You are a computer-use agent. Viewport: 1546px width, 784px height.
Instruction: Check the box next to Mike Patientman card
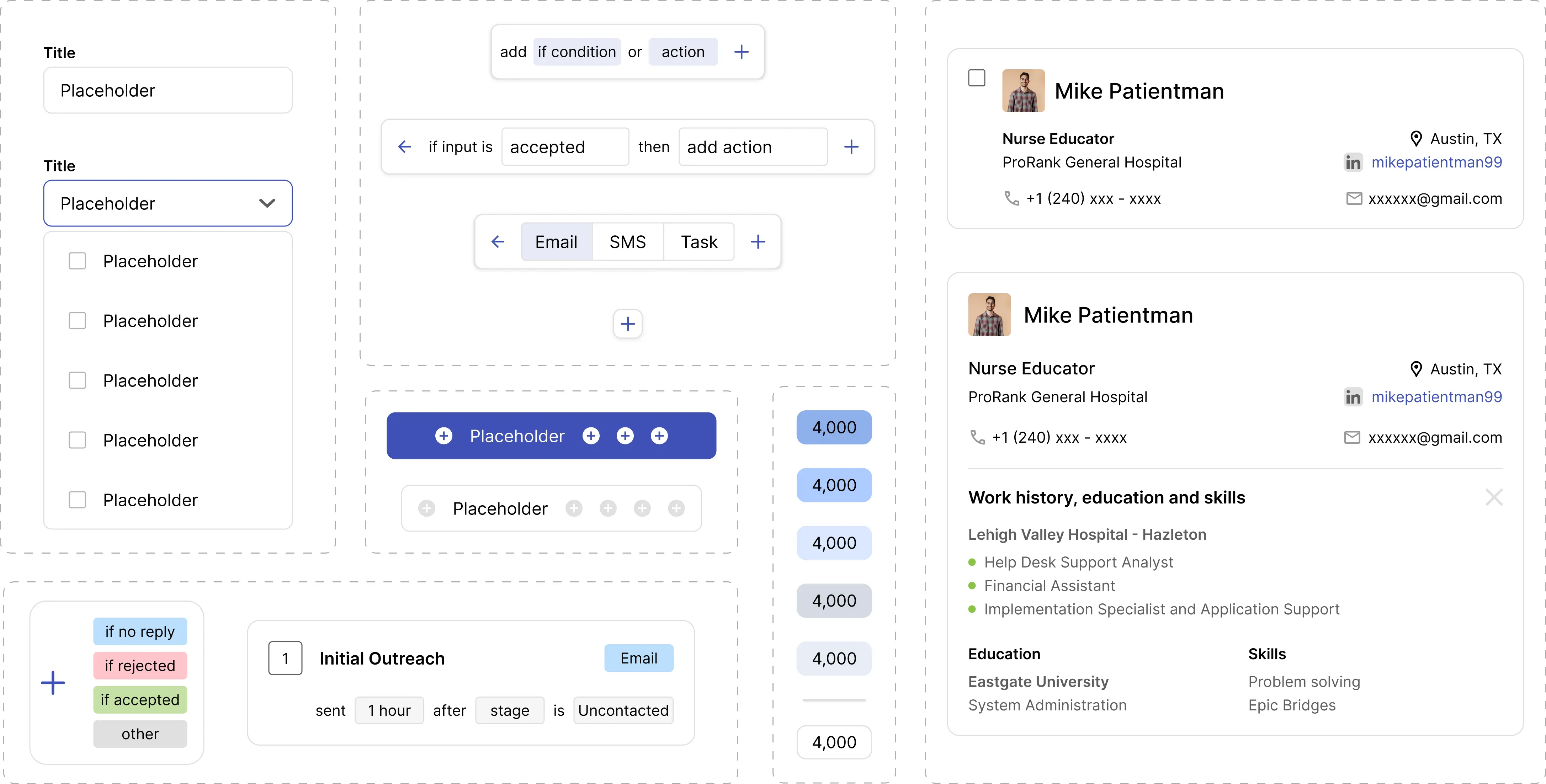(x=977, y=79)
